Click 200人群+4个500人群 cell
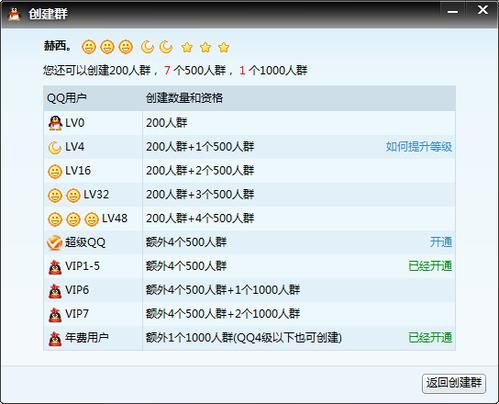 200,218
